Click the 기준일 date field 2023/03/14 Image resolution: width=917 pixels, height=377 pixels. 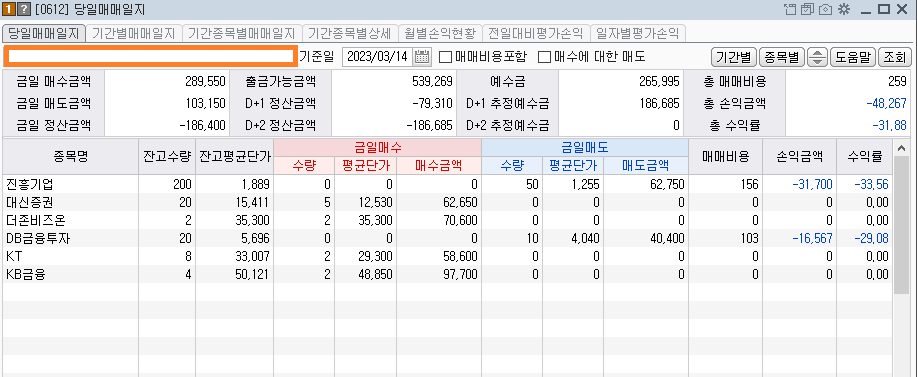coord(377,57)
